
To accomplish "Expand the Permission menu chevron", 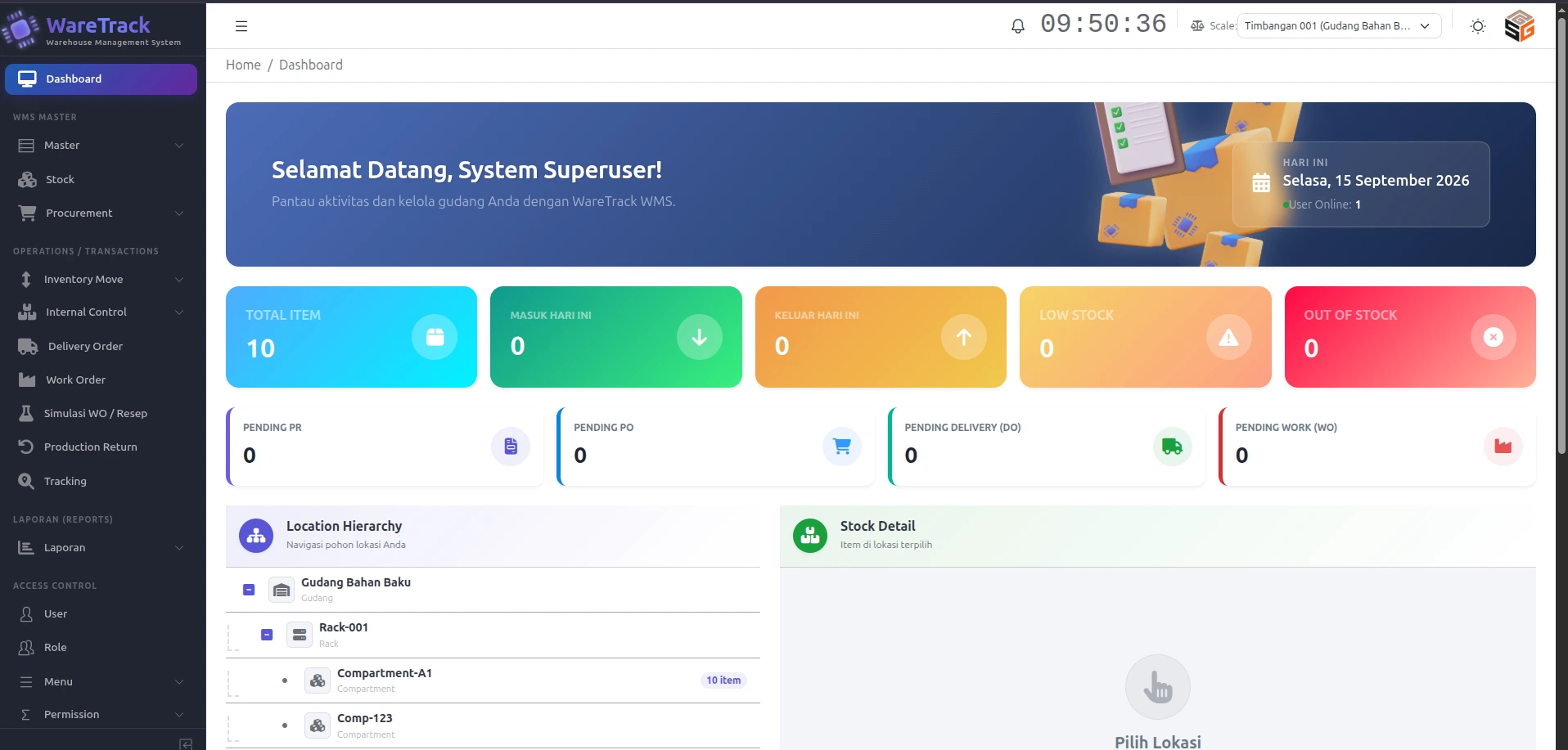I will [179, 715].
